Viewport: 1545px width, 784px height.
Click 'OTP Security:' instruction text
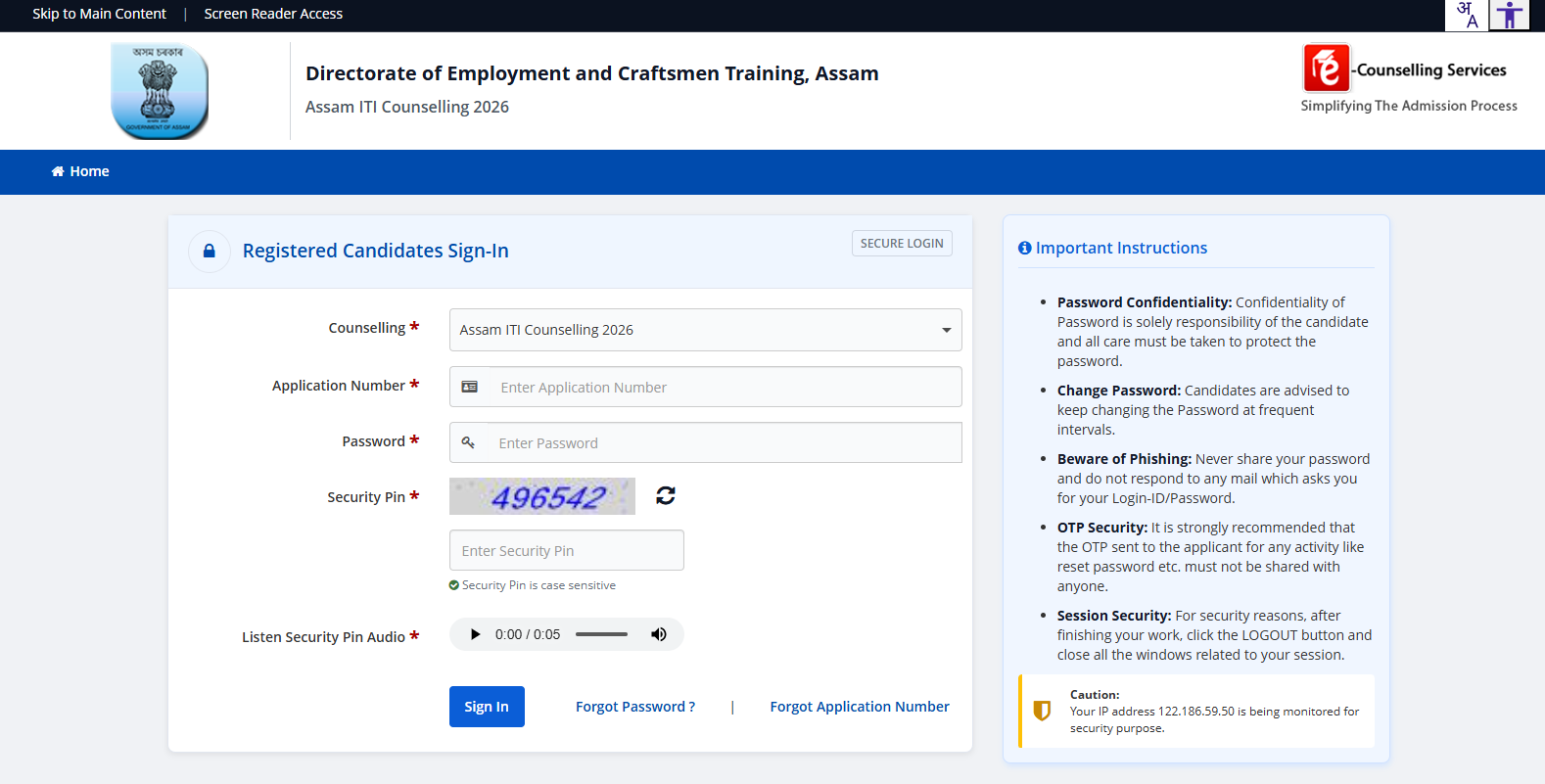(1102, 528)
